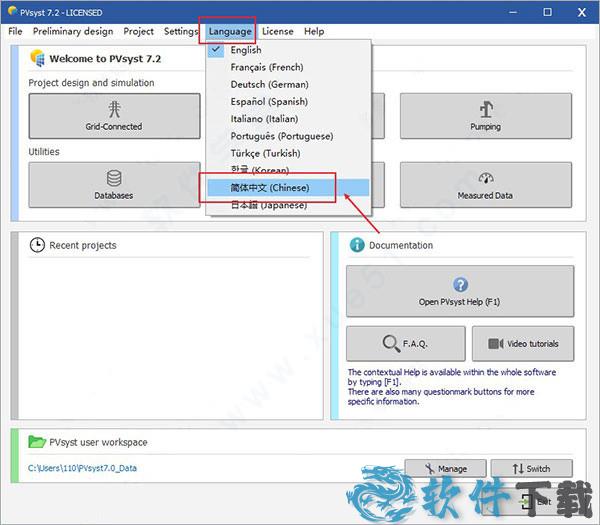Select Deutsch (German) language

coord(269,84)
